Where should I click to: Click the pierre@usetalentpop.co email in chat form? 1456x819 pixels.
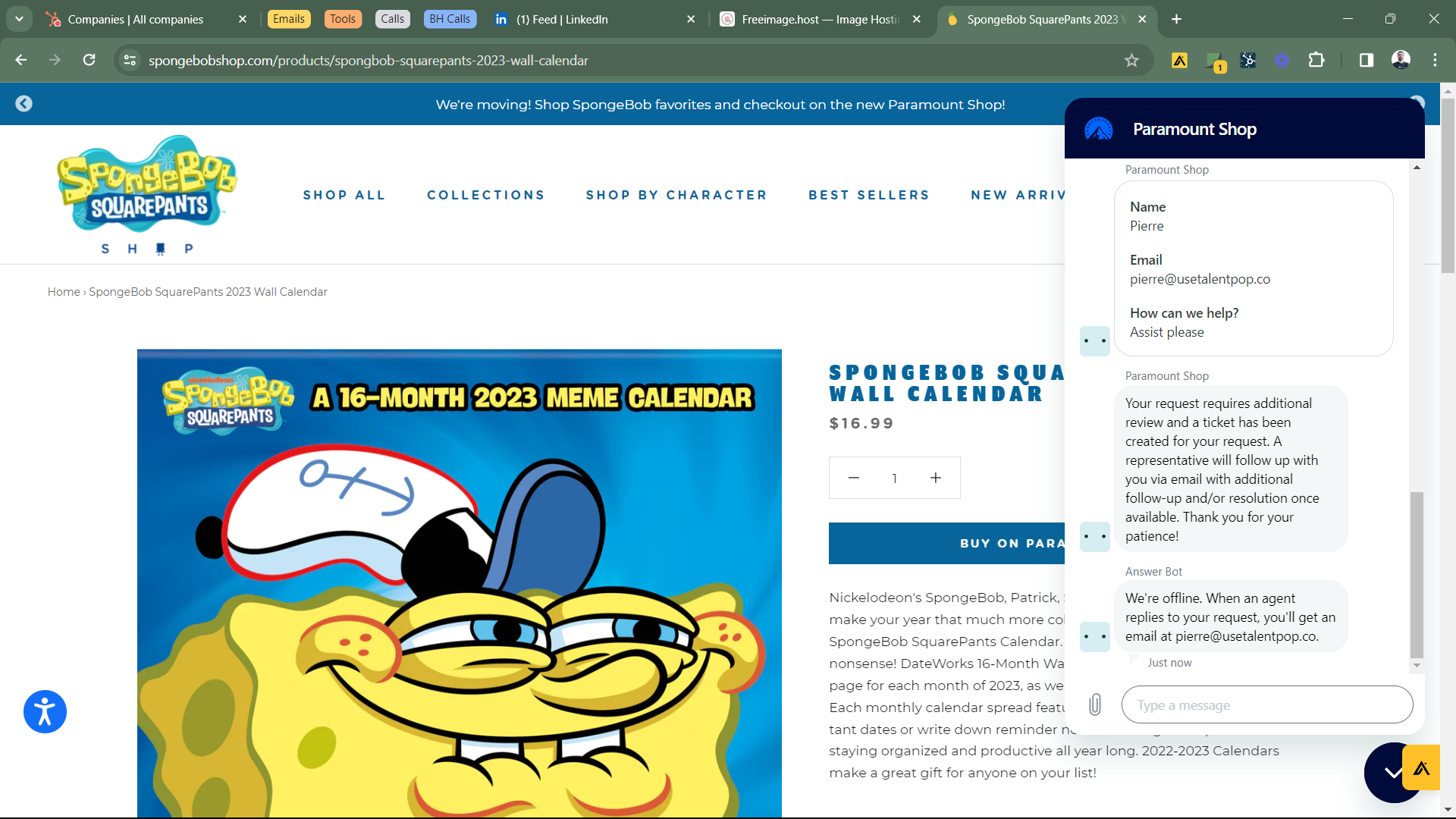click(1200, 279)
